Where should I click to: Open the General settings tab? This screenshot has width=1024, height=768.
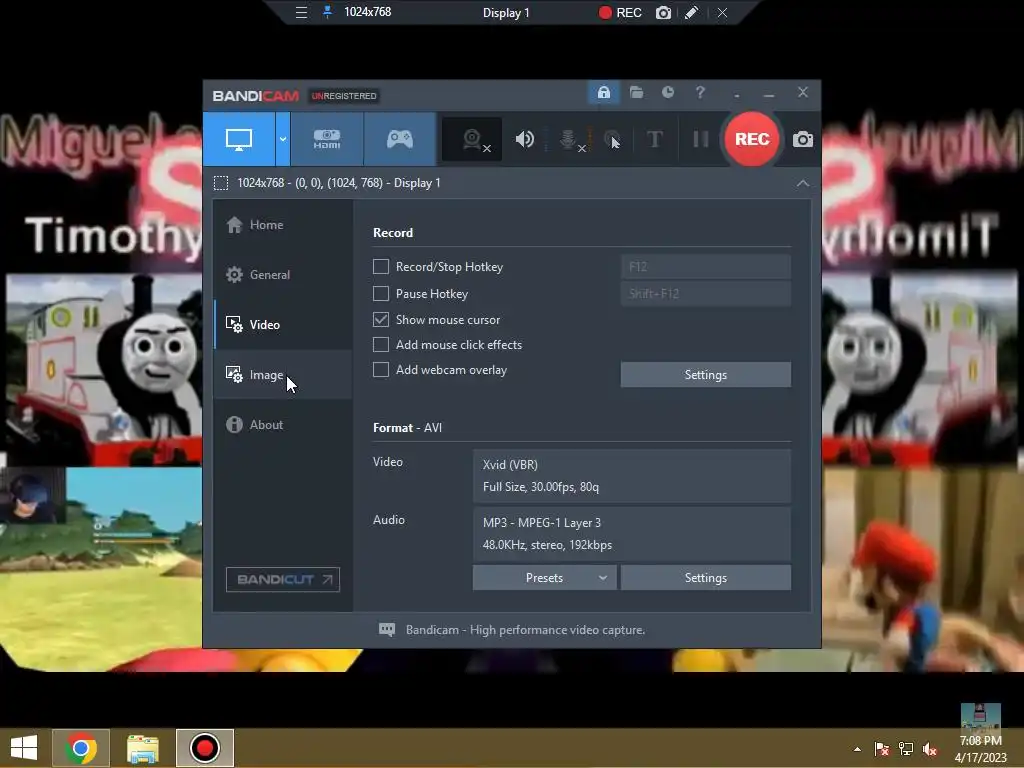point(283,275)
